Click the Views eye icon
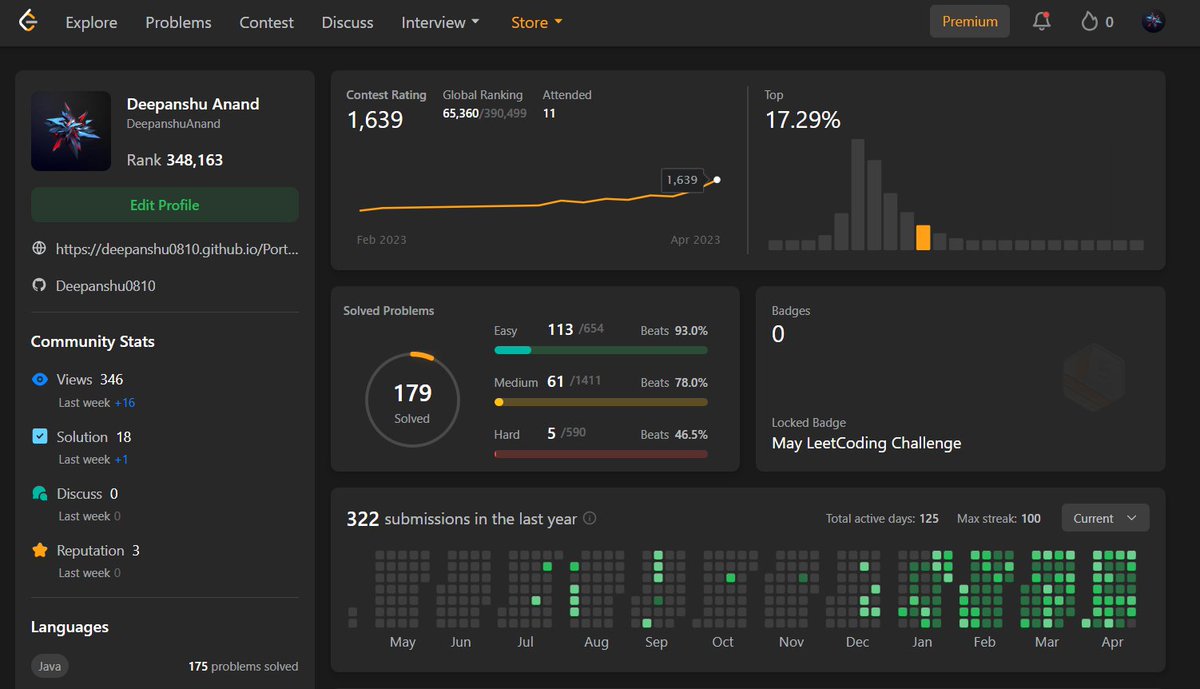Image resolution: width=1200 pixels, height=689 pixels. [x=40, y=379]
